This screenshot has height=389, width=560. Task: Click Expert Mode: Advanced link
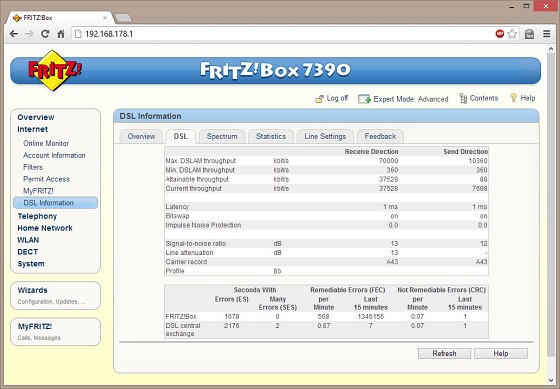[x=411, y=99]
